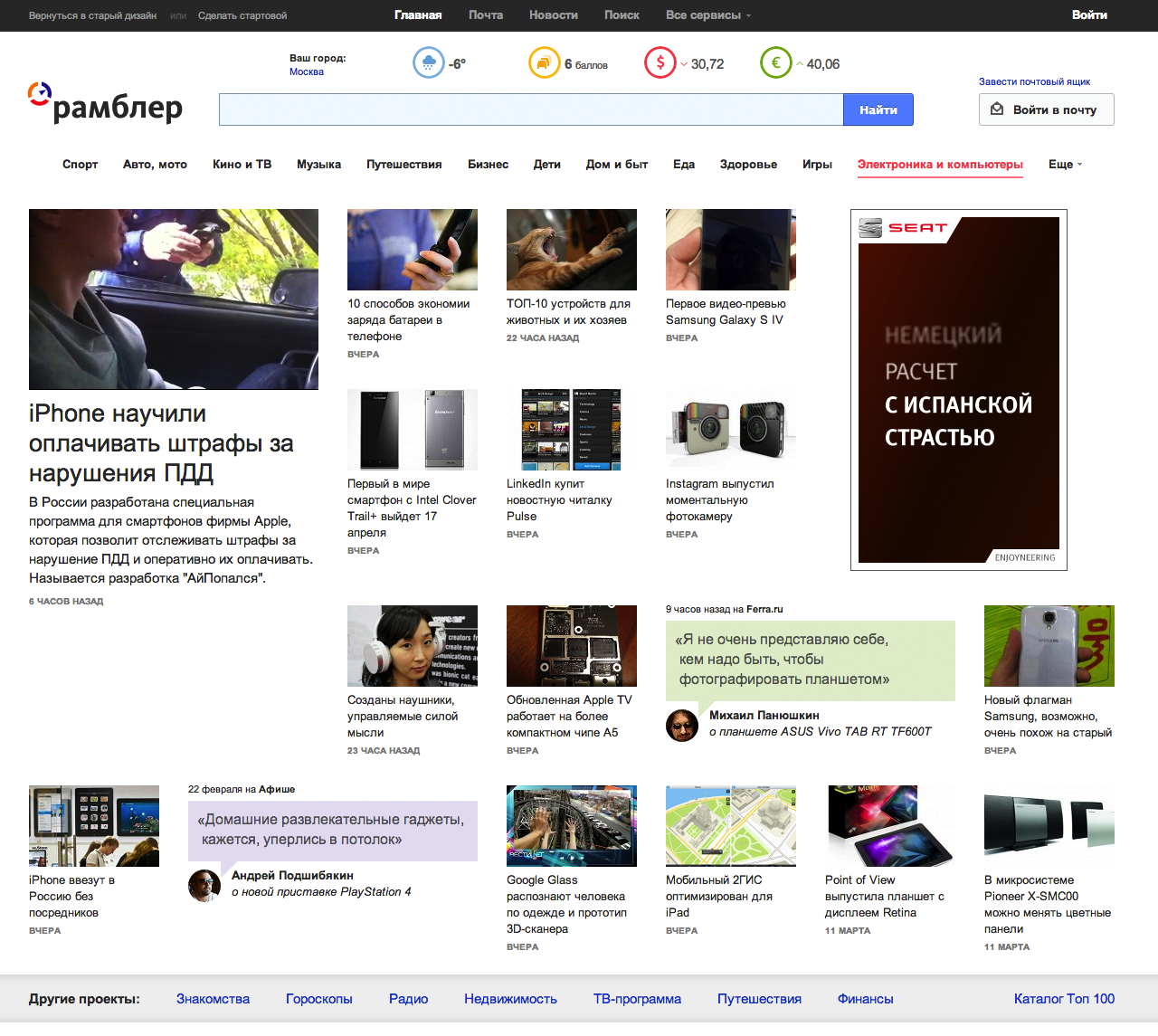Open Новости in the top bar

[554, 15]
